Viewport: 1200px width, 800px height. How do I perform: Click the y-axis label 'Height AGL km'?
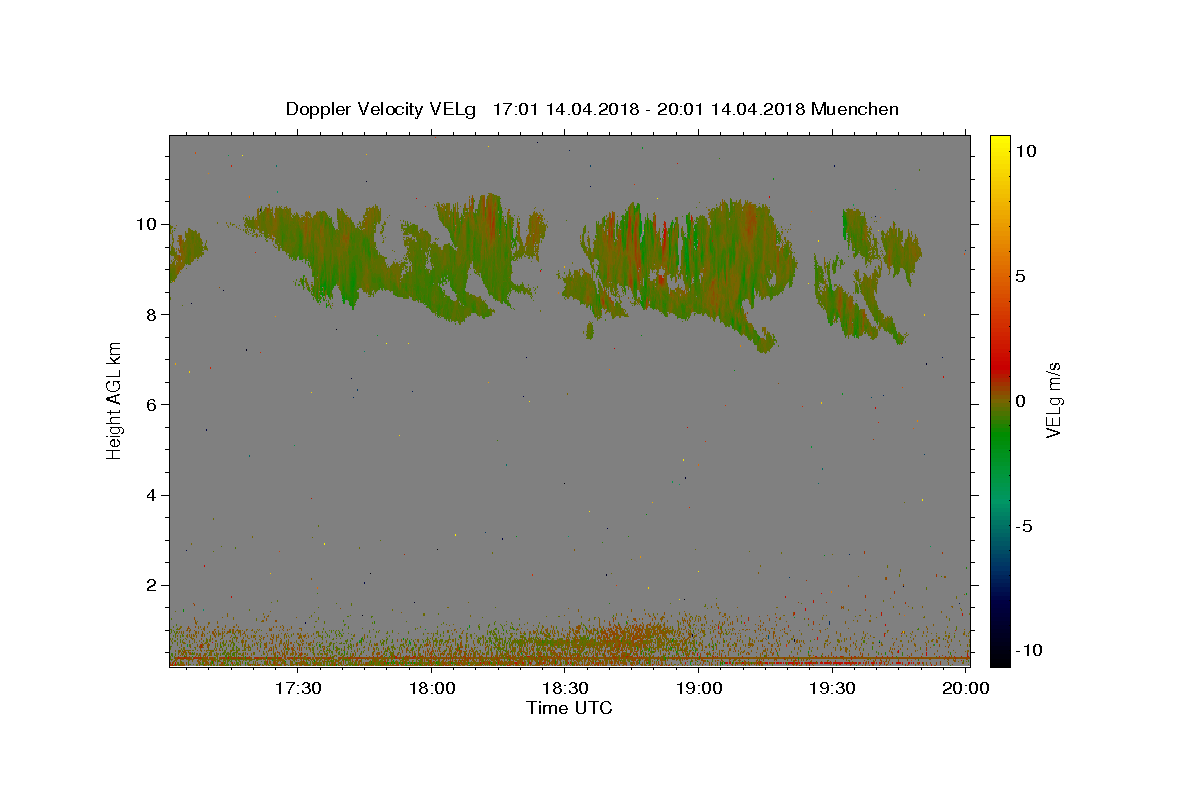point(115,401)
